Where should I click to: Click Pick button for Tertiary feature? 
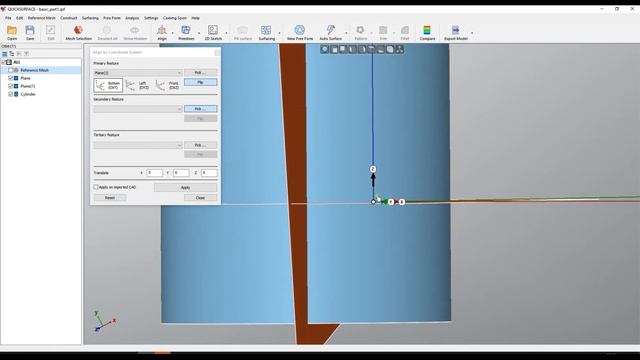(x=200, y=145)
